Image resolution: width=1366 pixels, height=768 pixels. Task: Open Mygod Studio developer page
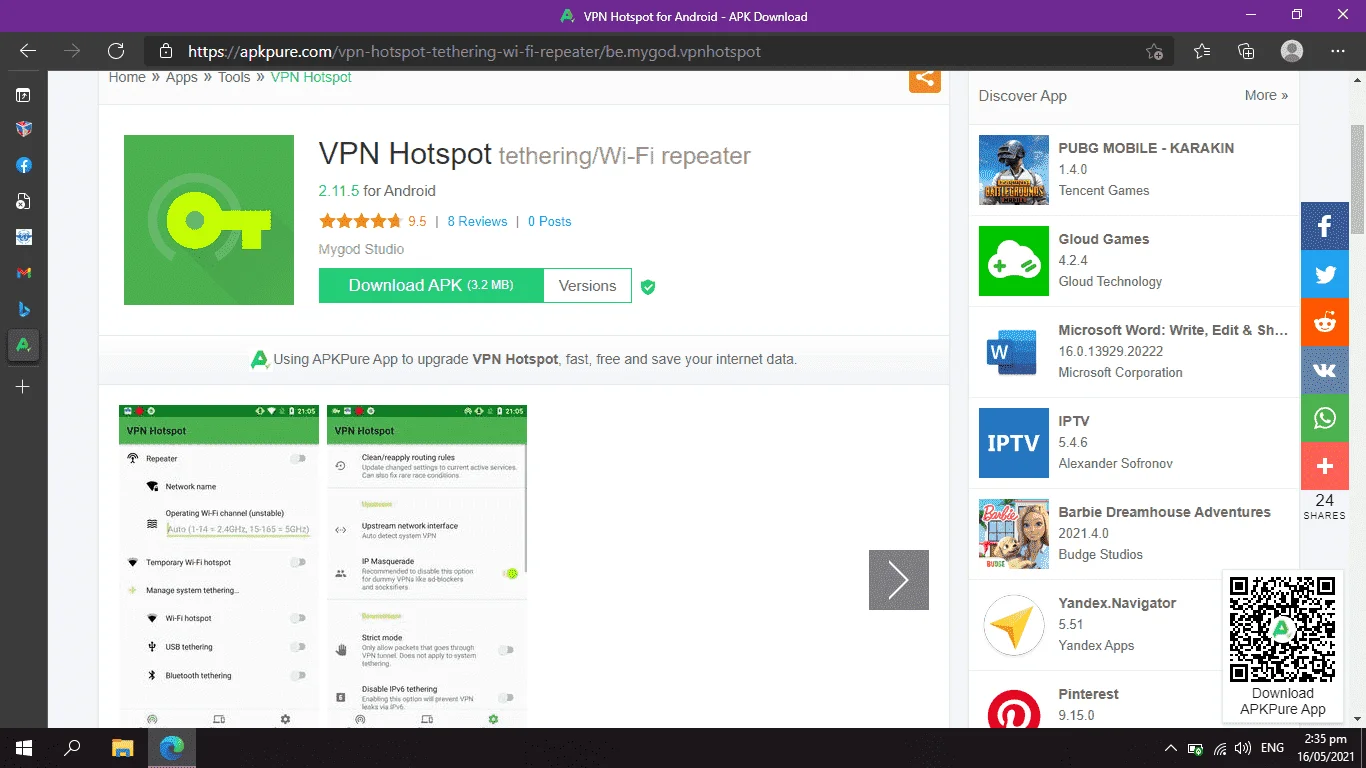(x=361, y=249)
